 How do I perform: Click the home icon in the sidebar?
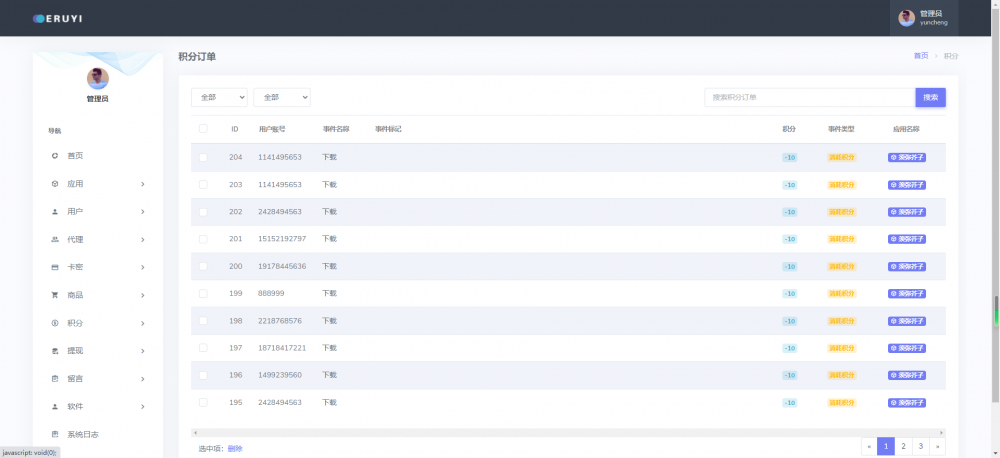coord(55,156)
